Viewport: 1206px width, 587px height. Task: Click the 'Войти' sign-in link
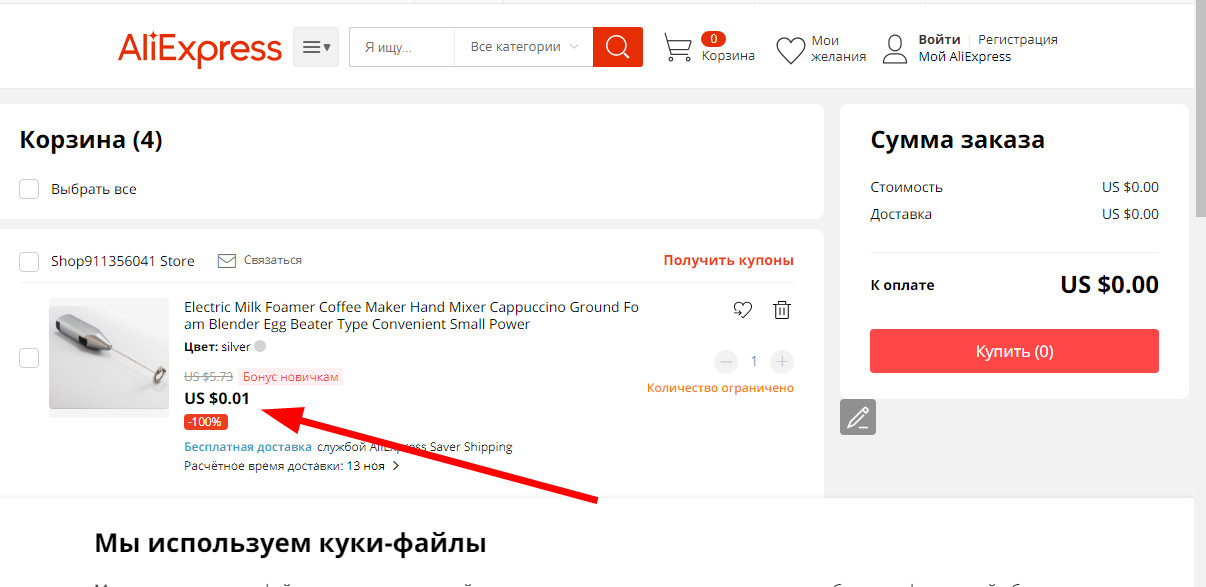[x=939, y=40]
